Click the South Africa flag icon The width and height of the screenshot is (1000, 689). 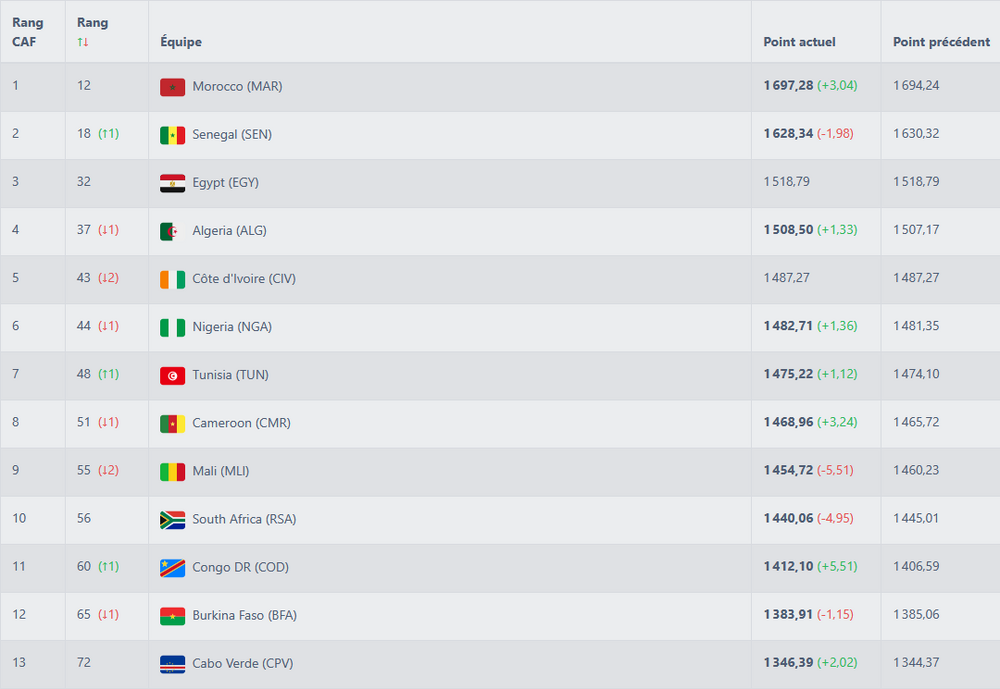pyautogui.click(x=172, y=519)
